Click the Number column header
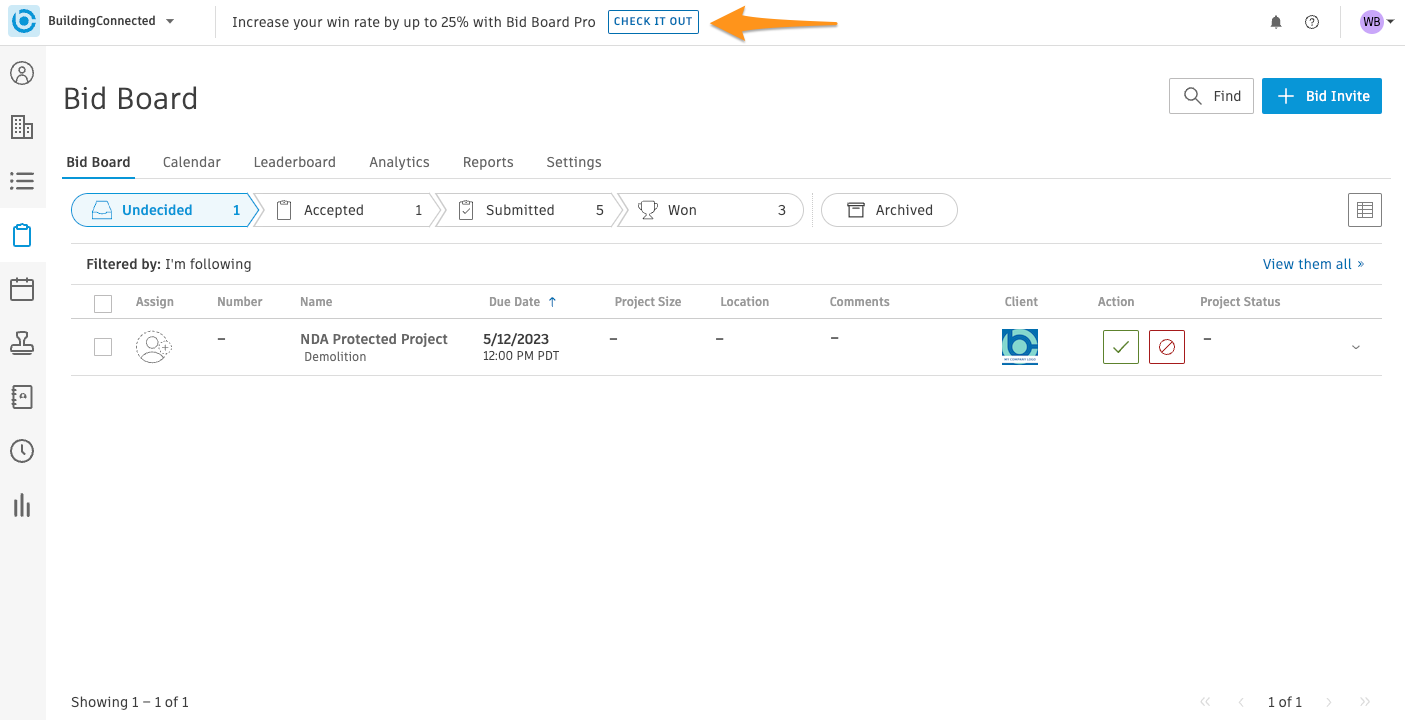 pos(240,302)
